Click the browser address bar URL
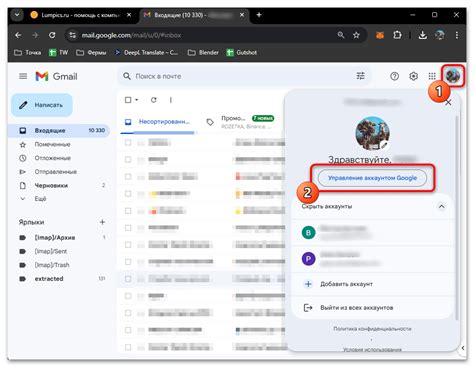474x367 pixels. pos(132,35)
